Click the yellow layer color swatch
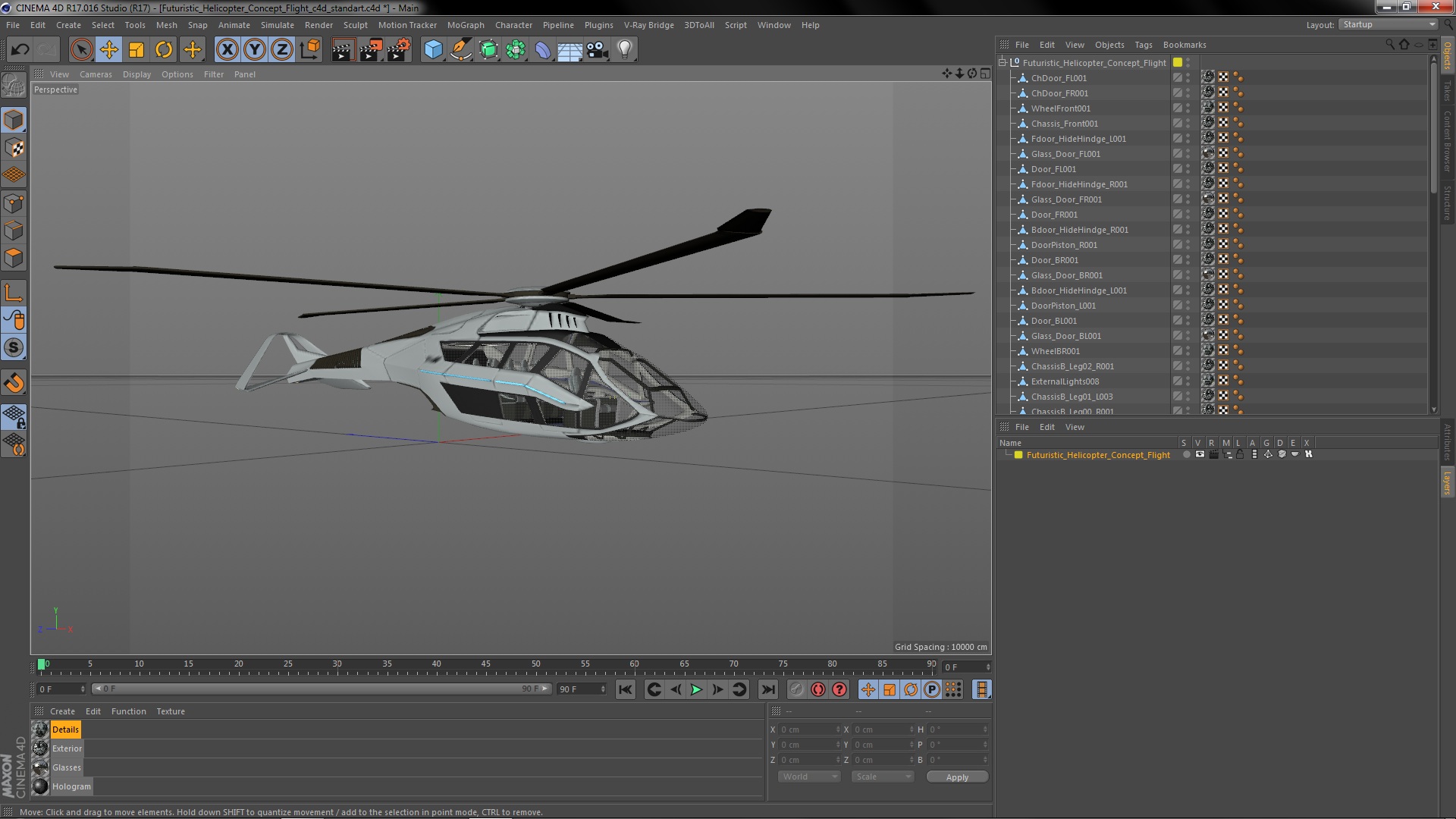 (1019, 455)
